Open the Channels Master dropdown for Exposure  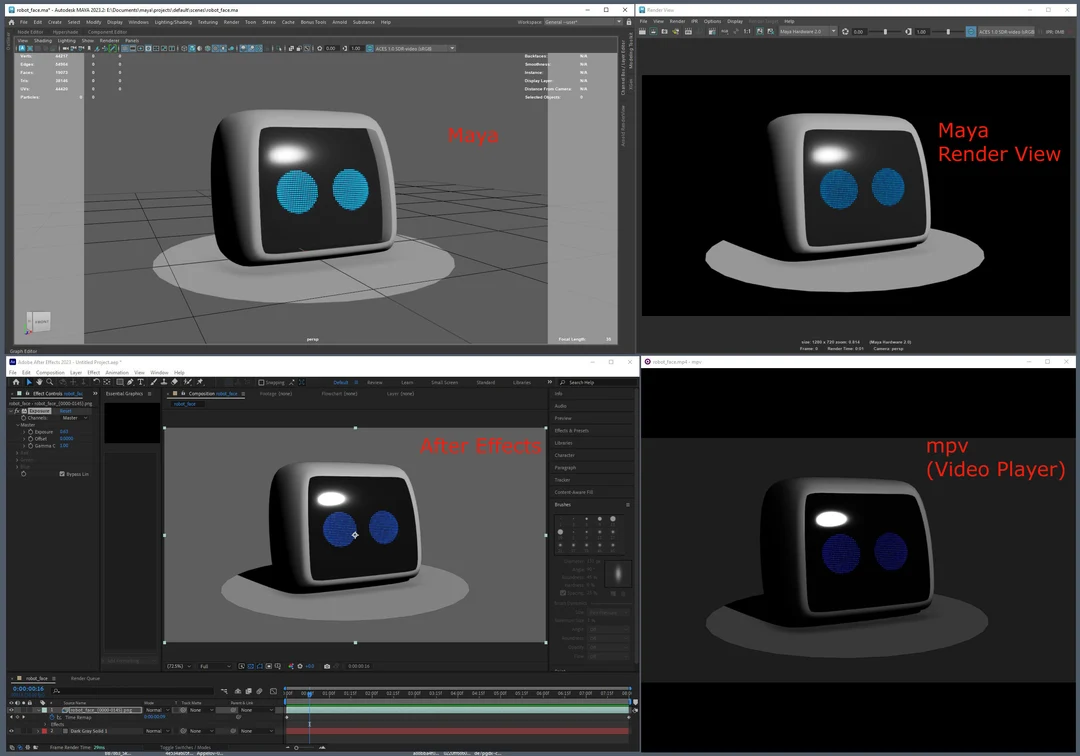(74, 418)
